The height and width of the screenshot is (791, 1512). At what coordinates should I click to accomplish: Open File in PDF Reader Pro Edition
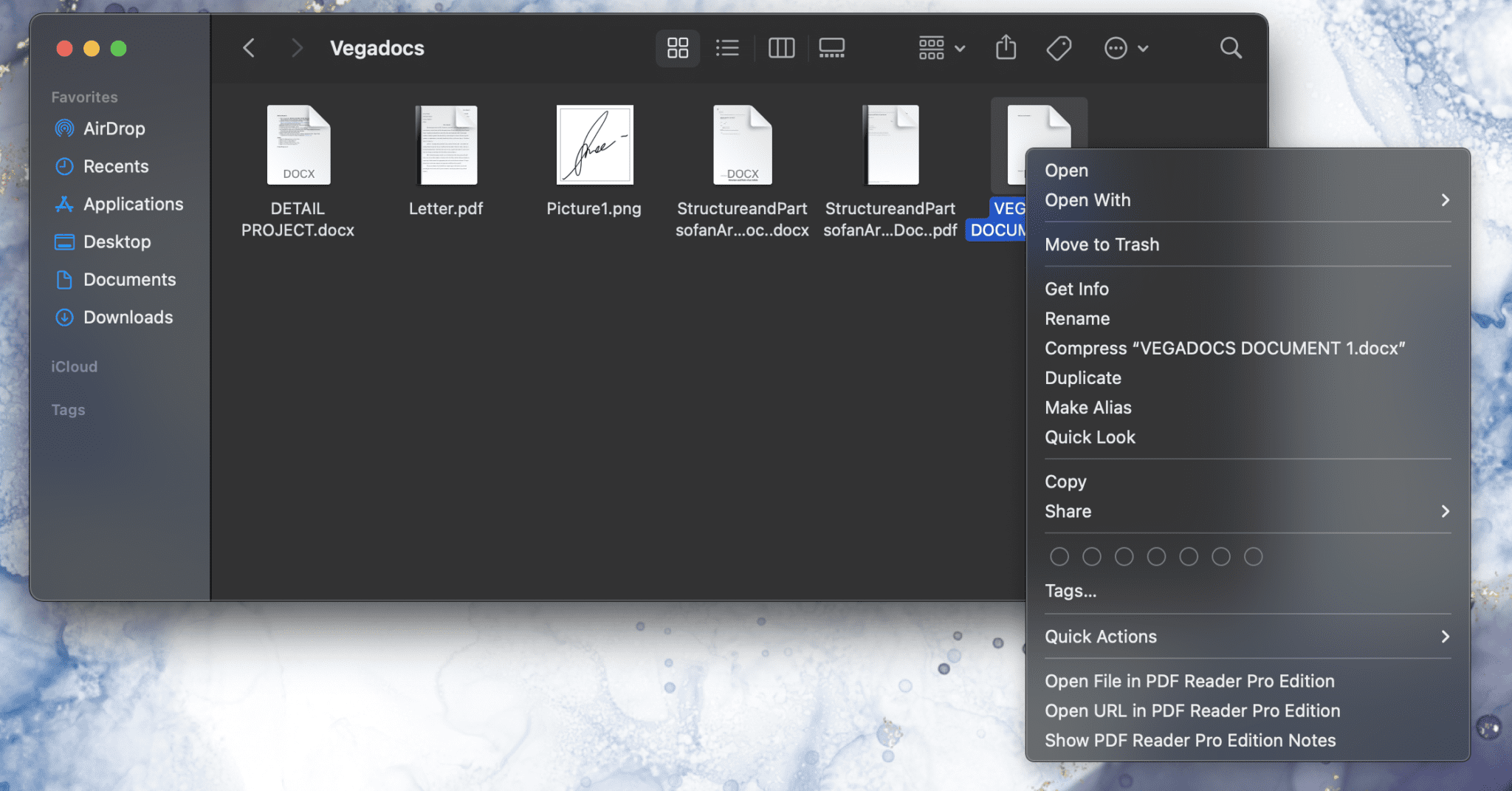1189,680
